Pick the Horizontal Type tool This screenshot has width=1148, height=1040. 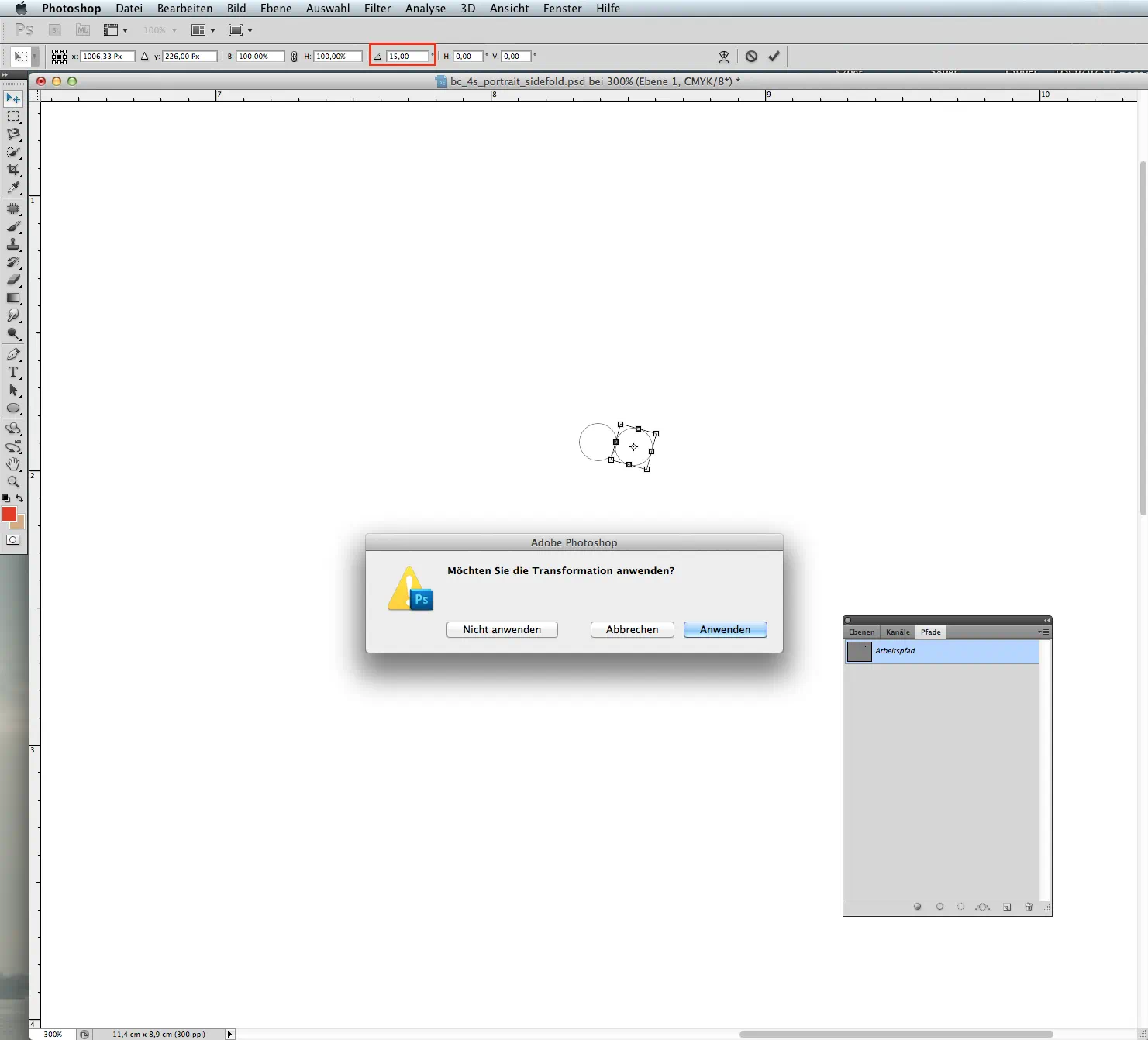point(13,373)
